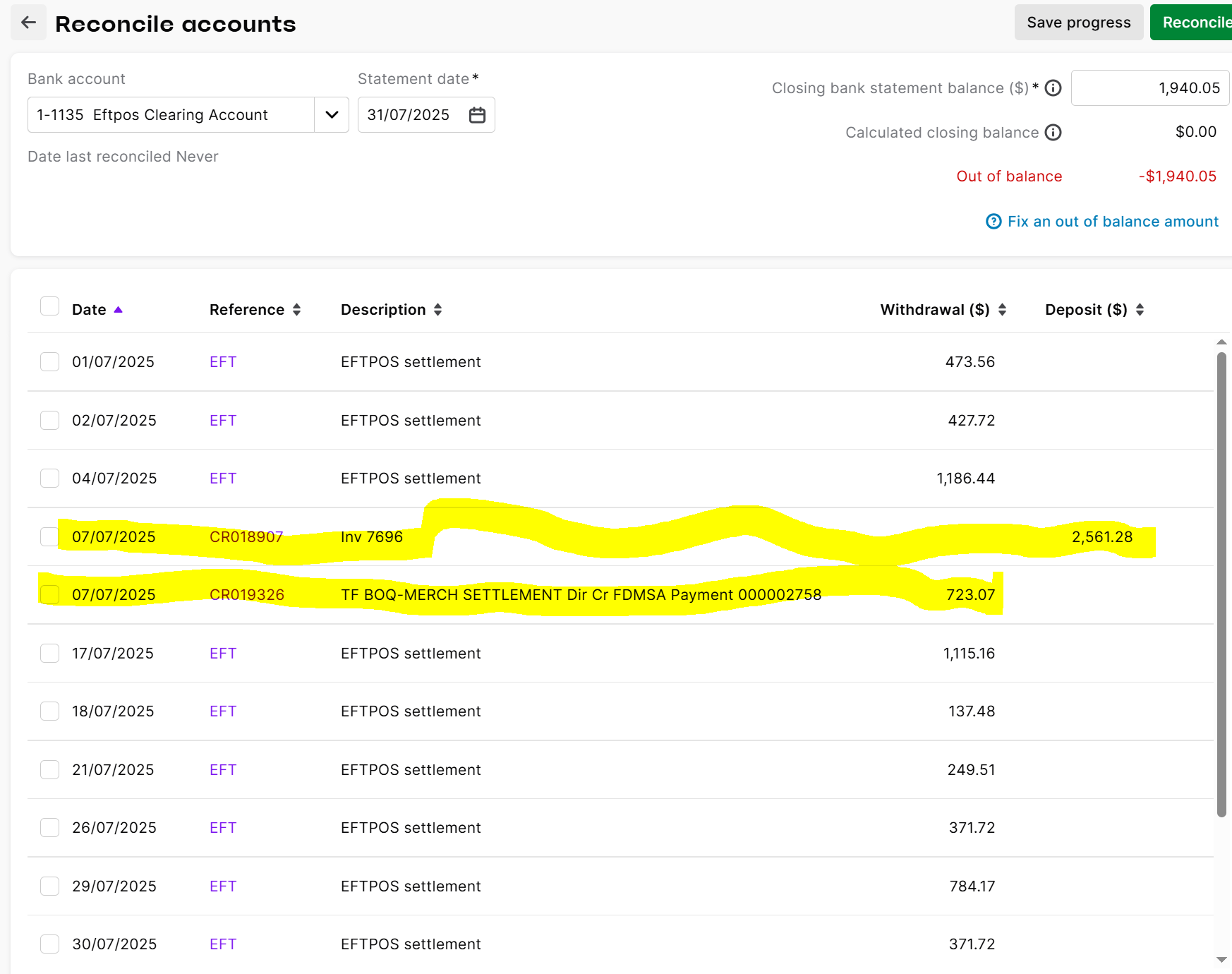The height and width of the screenshot is (974, 1232).
Task: Tick checkbox for 01/07/2025 EFTPOS settlement
Action: (49, 362)
